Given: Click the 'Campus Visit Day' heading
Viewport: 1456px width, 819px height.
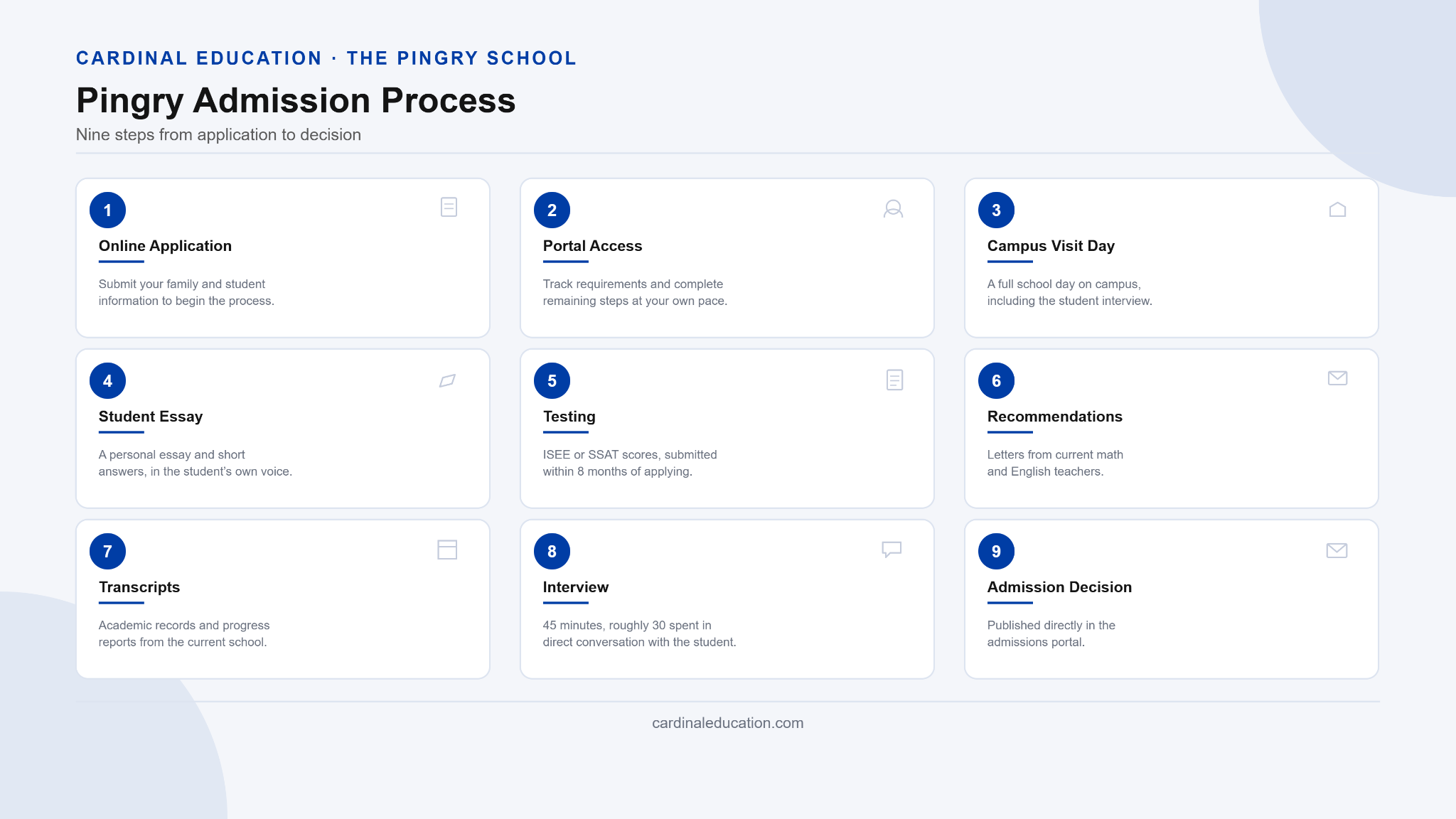Looking at the screenshot, I should tap(1051, 246).
